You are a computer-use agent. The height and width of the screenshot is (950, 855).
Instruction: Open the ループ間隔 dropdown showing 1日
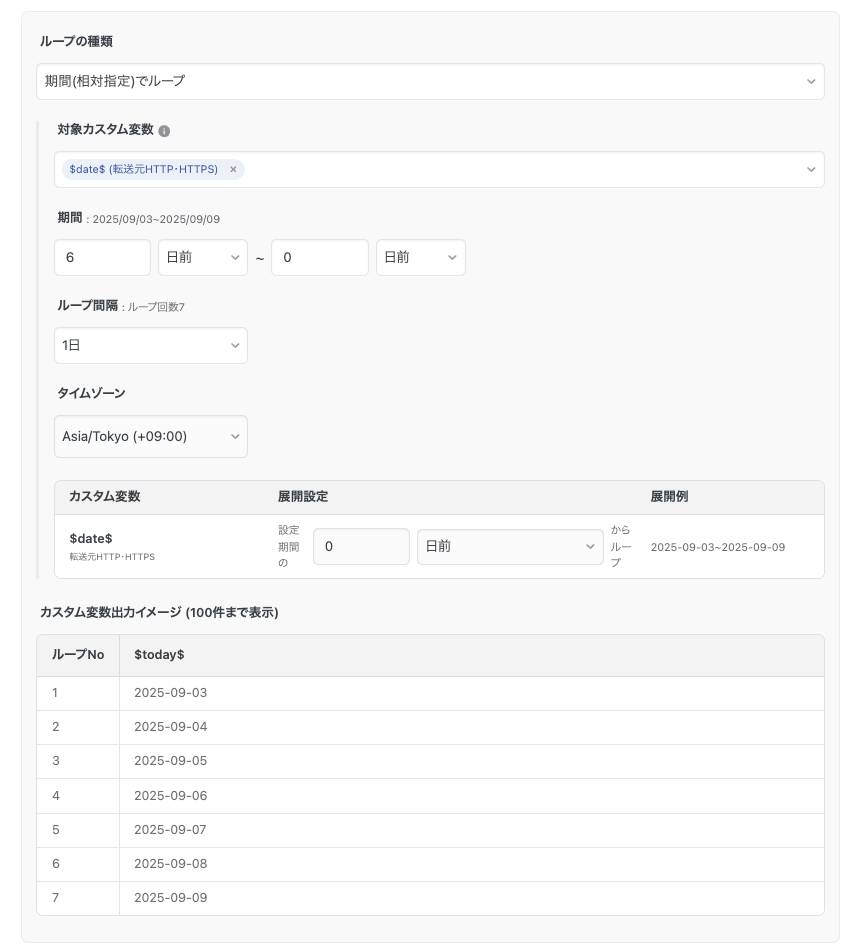click(x=150, y=345)
